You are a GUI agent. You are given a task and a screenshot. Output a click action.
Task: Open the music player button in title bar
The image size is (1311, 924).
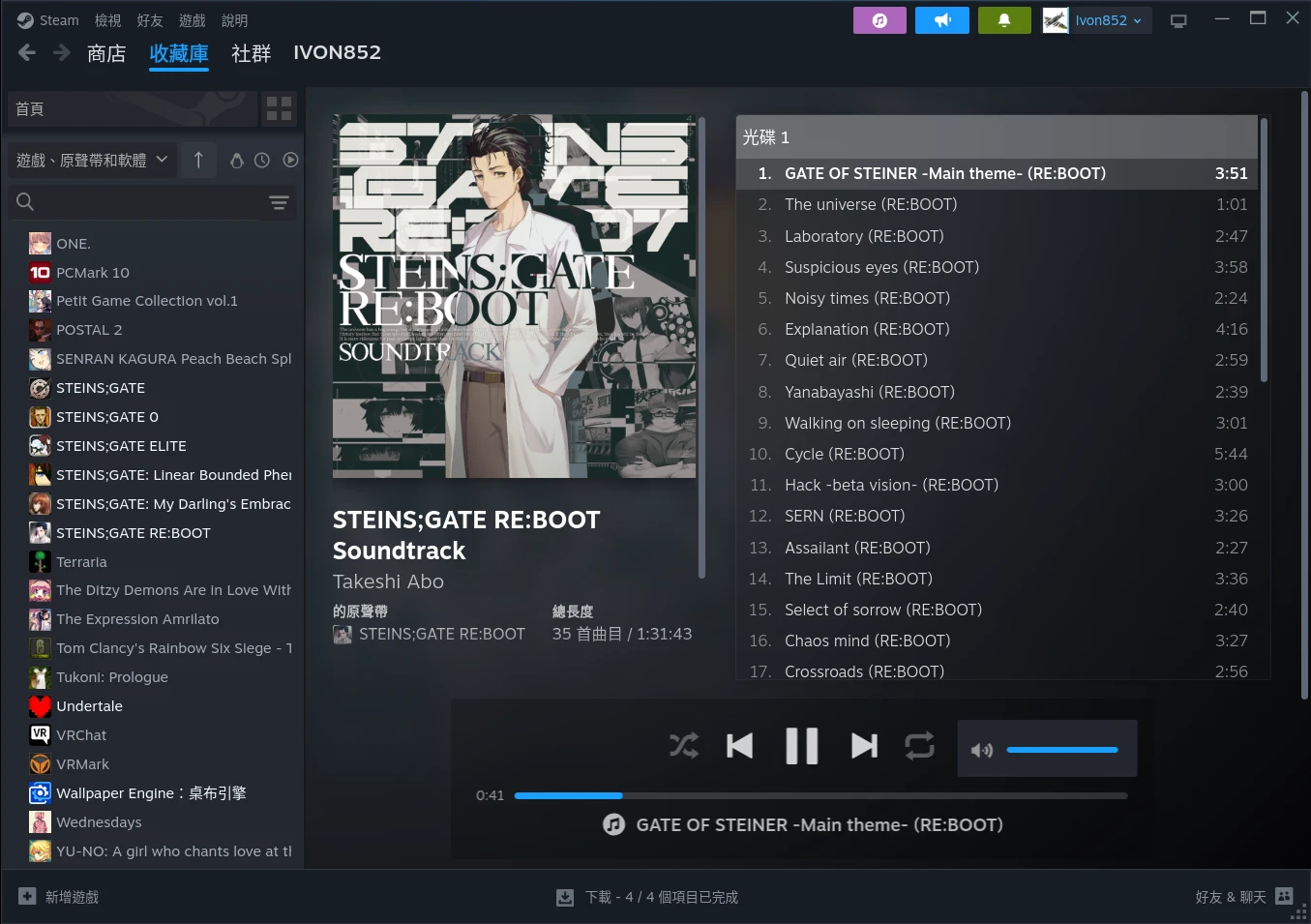tap(879, 20)
